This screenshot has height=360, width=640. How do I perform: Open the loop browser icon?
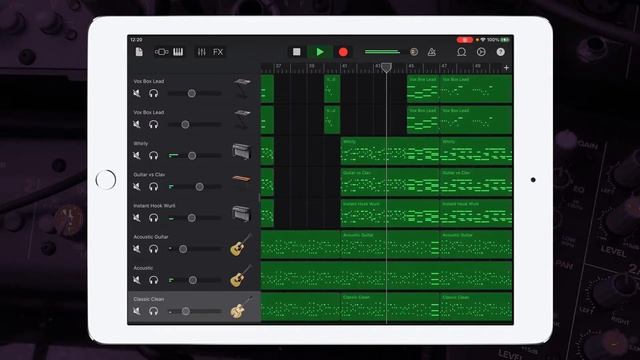tap(462, 52)
